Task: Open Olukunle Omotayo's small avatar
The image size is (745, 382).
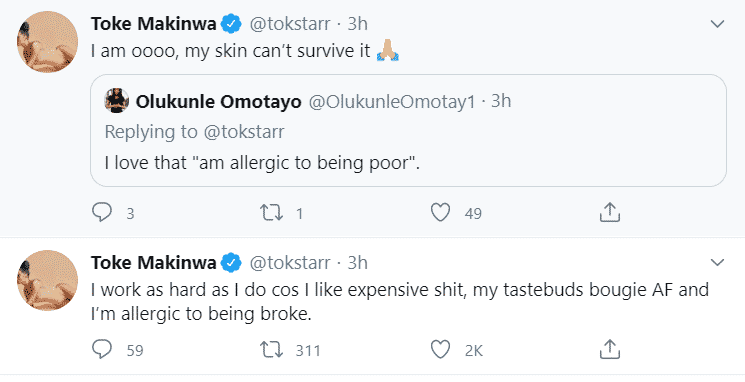Action: pos(117,101)
